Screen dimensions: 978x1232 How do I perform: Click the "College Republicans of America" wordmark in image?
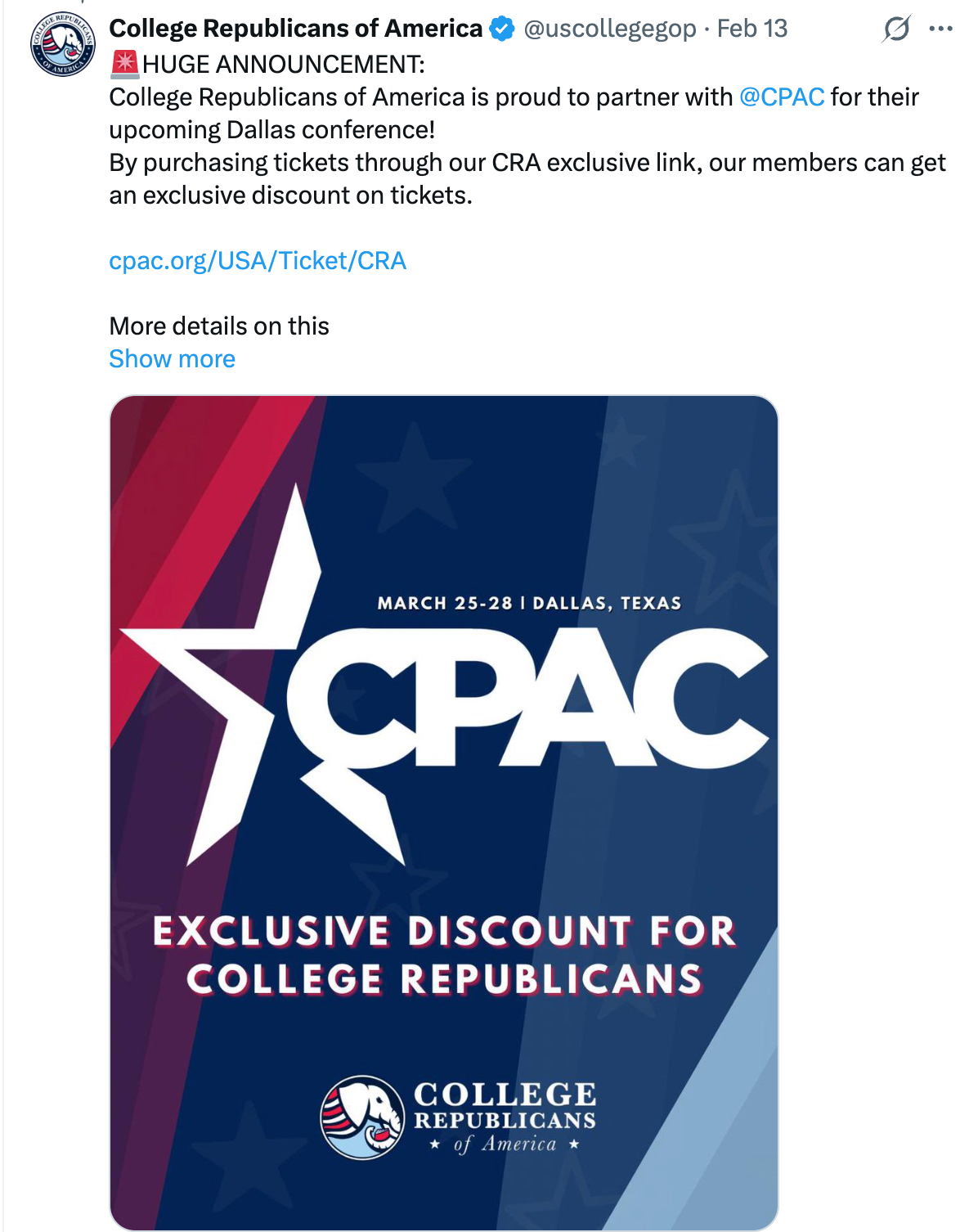pos(505,1117)
